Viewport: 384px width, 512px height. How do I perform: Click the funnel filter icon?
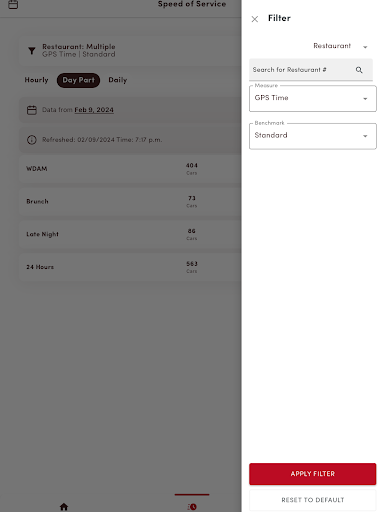click(x=32, y=51)
